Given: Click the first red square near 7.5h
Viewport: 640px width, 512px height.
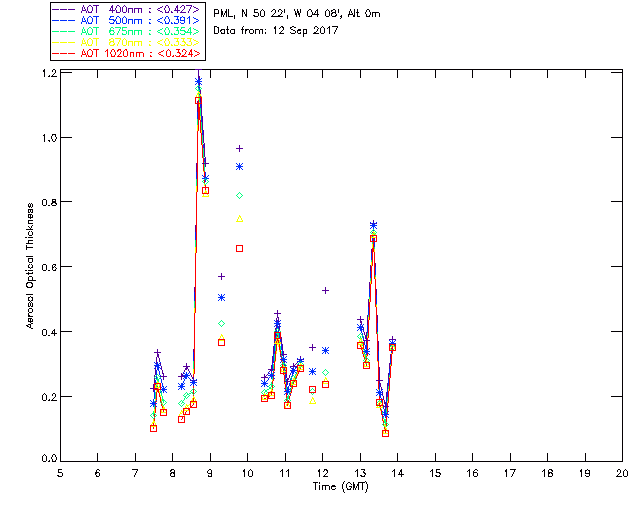Looking at the screenshot, I should coord(153,428).
